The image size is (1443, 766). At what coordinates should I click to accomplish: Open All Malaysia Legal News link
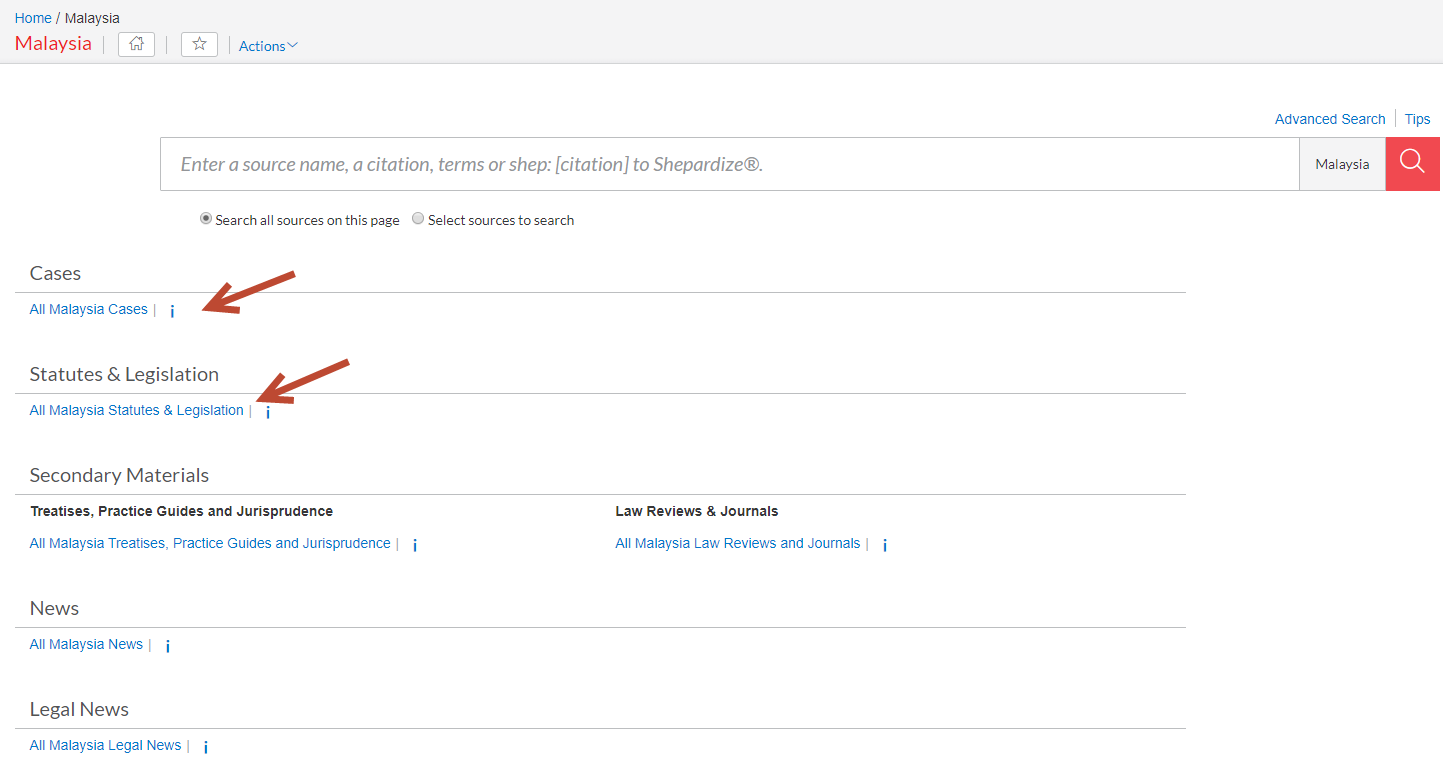tap(106, 745)
